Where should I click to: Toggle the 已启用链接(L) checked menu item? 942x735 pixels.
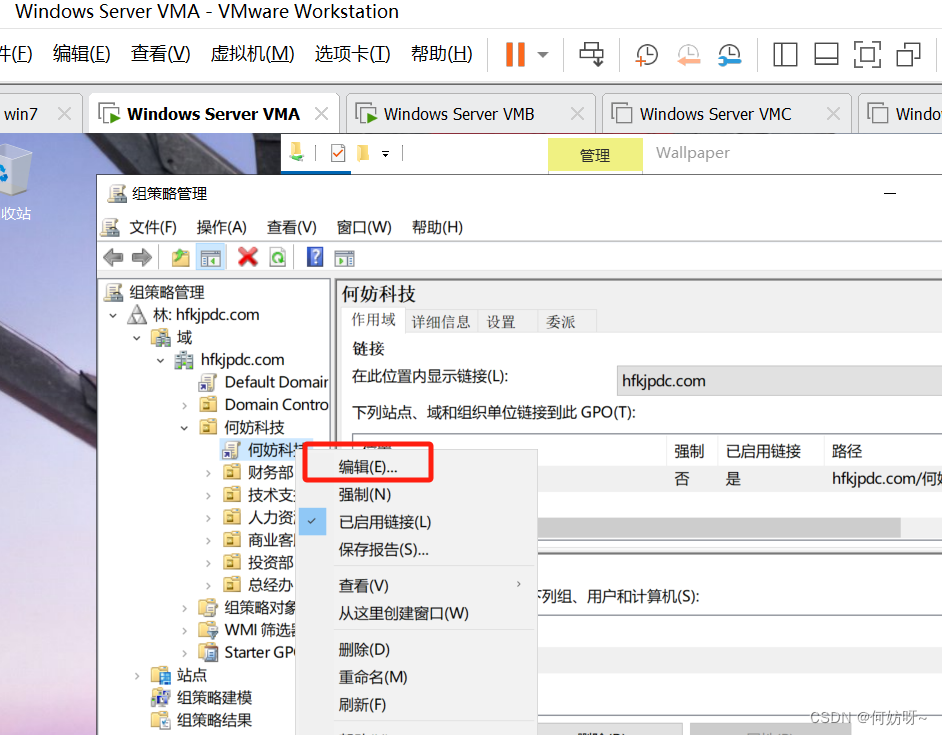[x=385, y=522]
